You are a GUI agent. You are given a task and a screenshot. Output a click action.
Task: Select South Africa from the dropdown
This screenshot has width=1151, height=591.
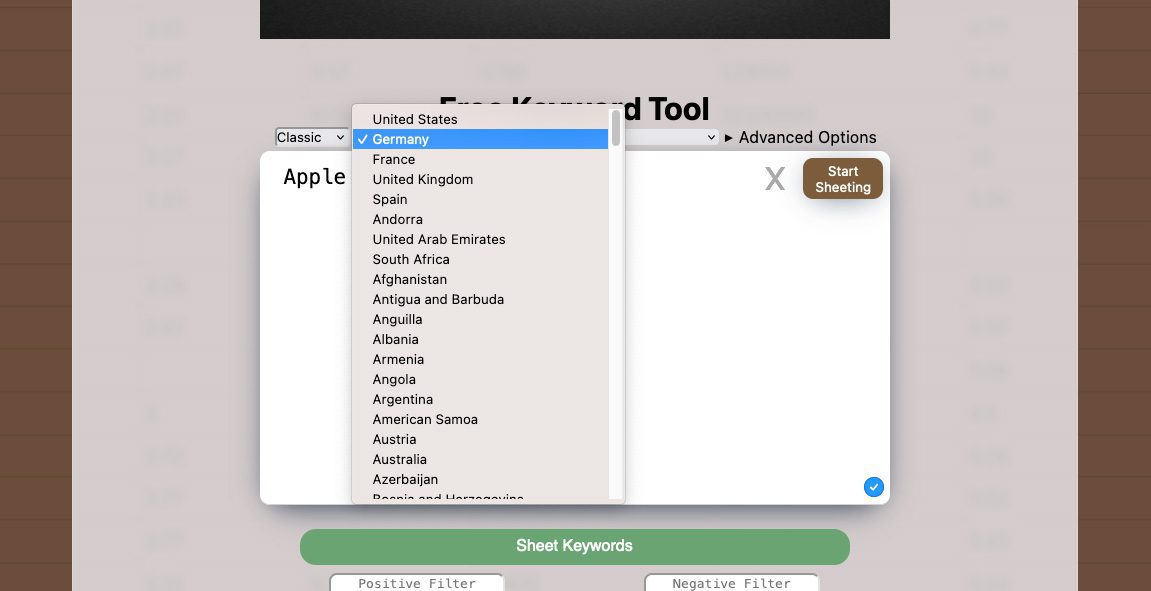pos(411,259)
